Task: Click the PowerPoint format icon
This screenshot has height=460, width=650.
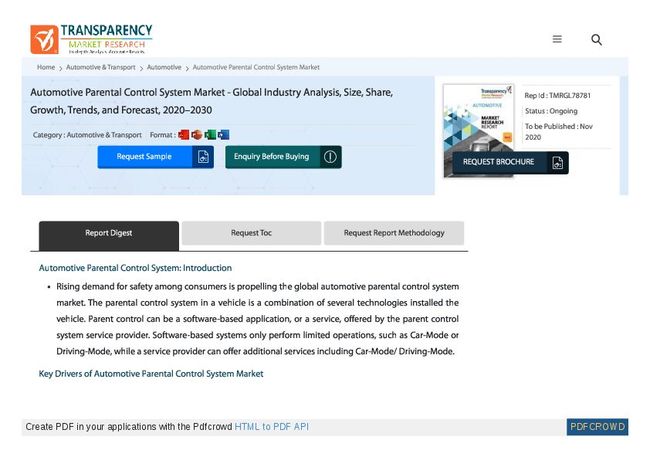Action: pos(196,135)
